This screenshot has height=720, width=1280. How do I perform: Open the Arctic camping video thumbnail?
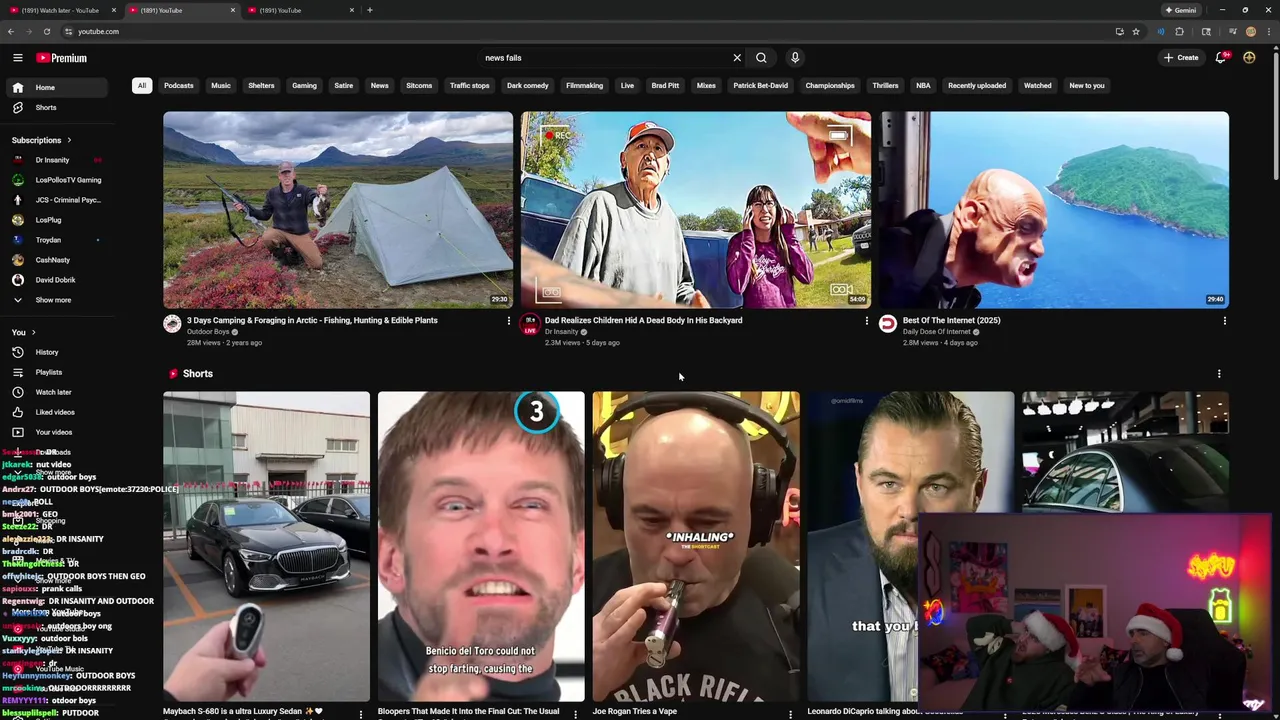tap(338, 210)
